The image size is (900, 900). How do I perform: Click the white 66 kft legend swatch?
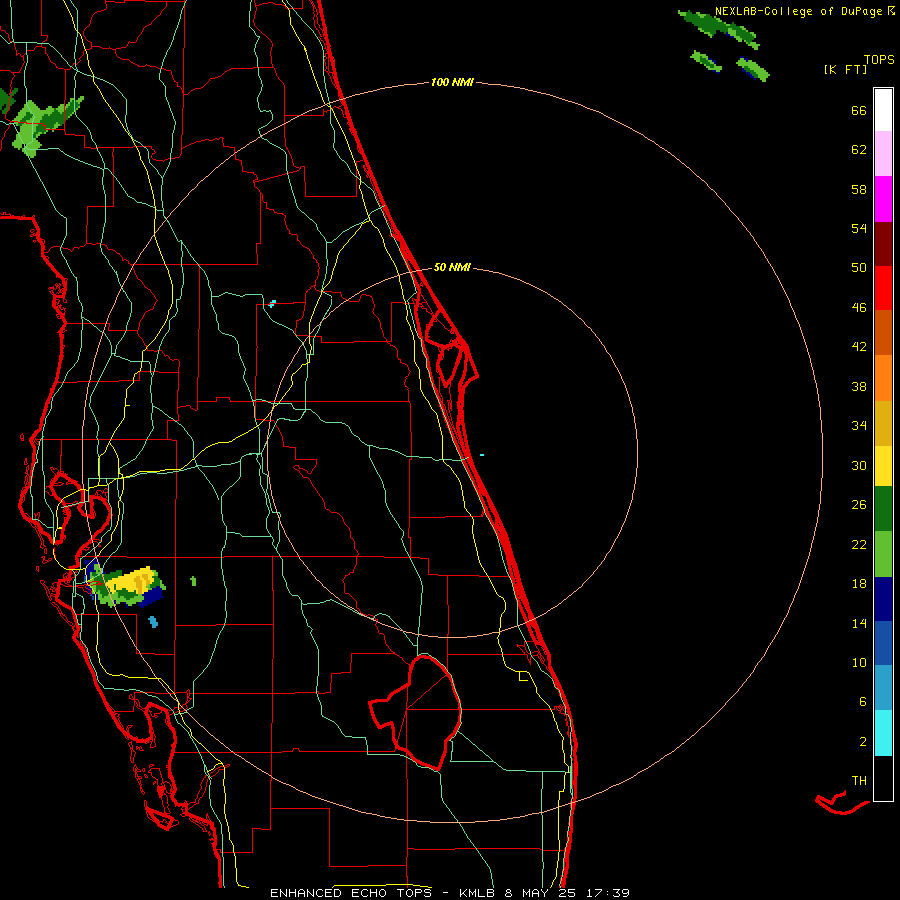pyautogui.click(x=883, y=110)
